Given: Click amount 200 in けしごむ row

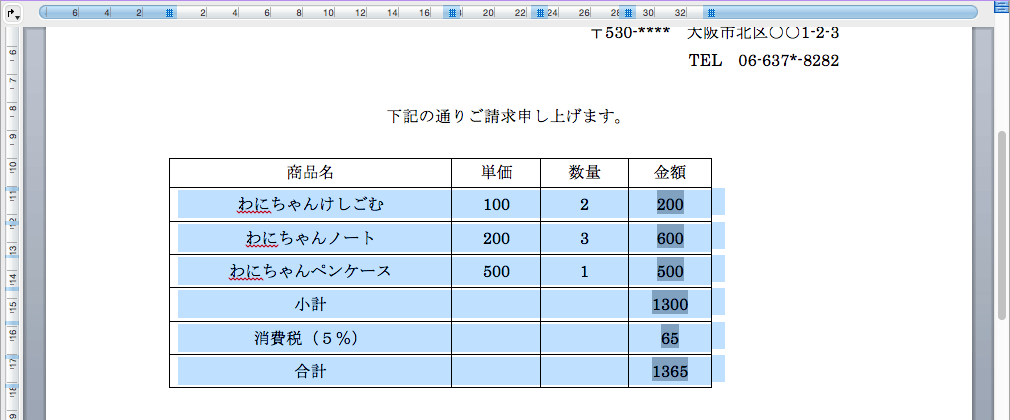Looking at the screenshot, I should (x=670, y=205).
